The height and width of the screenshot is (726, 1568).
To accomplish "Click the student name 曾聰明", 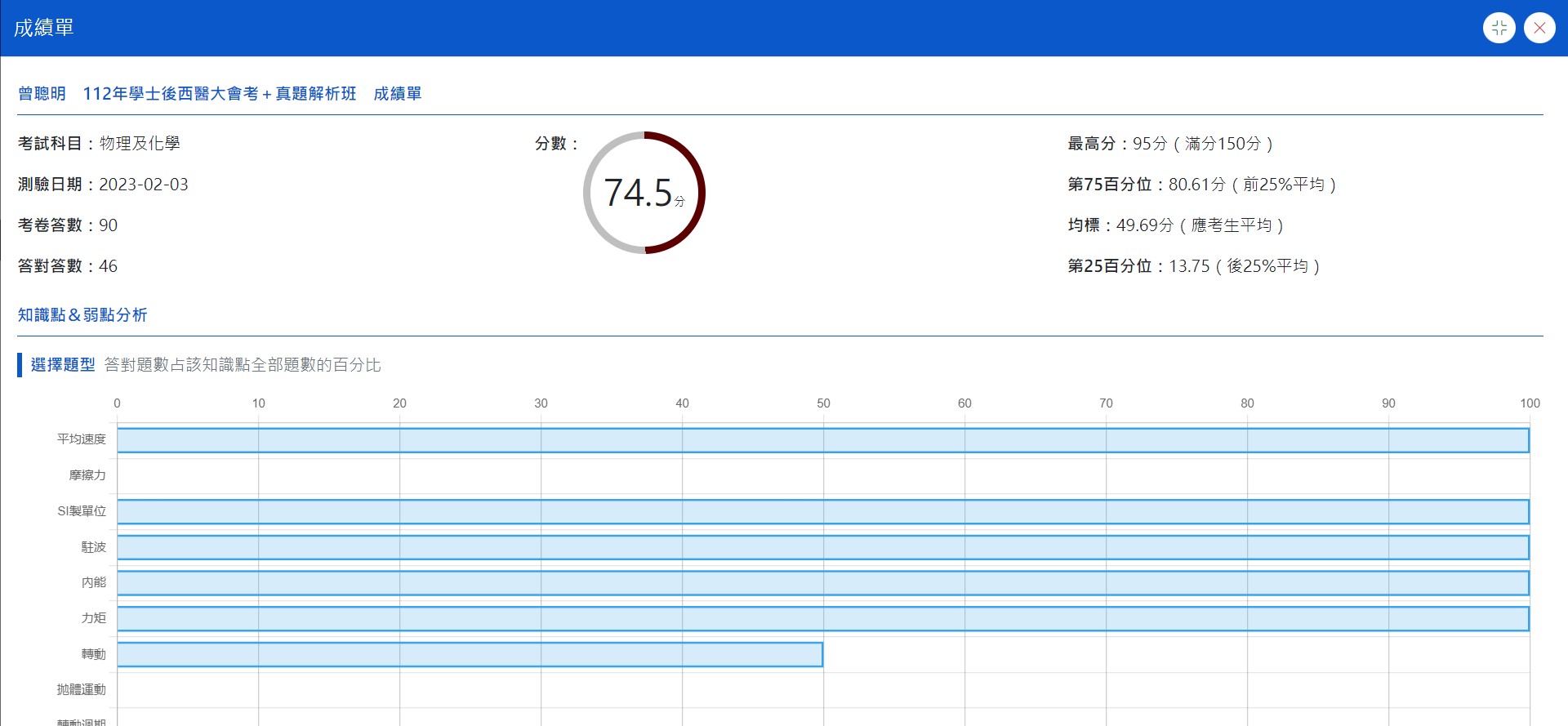I will click(42, 94).
